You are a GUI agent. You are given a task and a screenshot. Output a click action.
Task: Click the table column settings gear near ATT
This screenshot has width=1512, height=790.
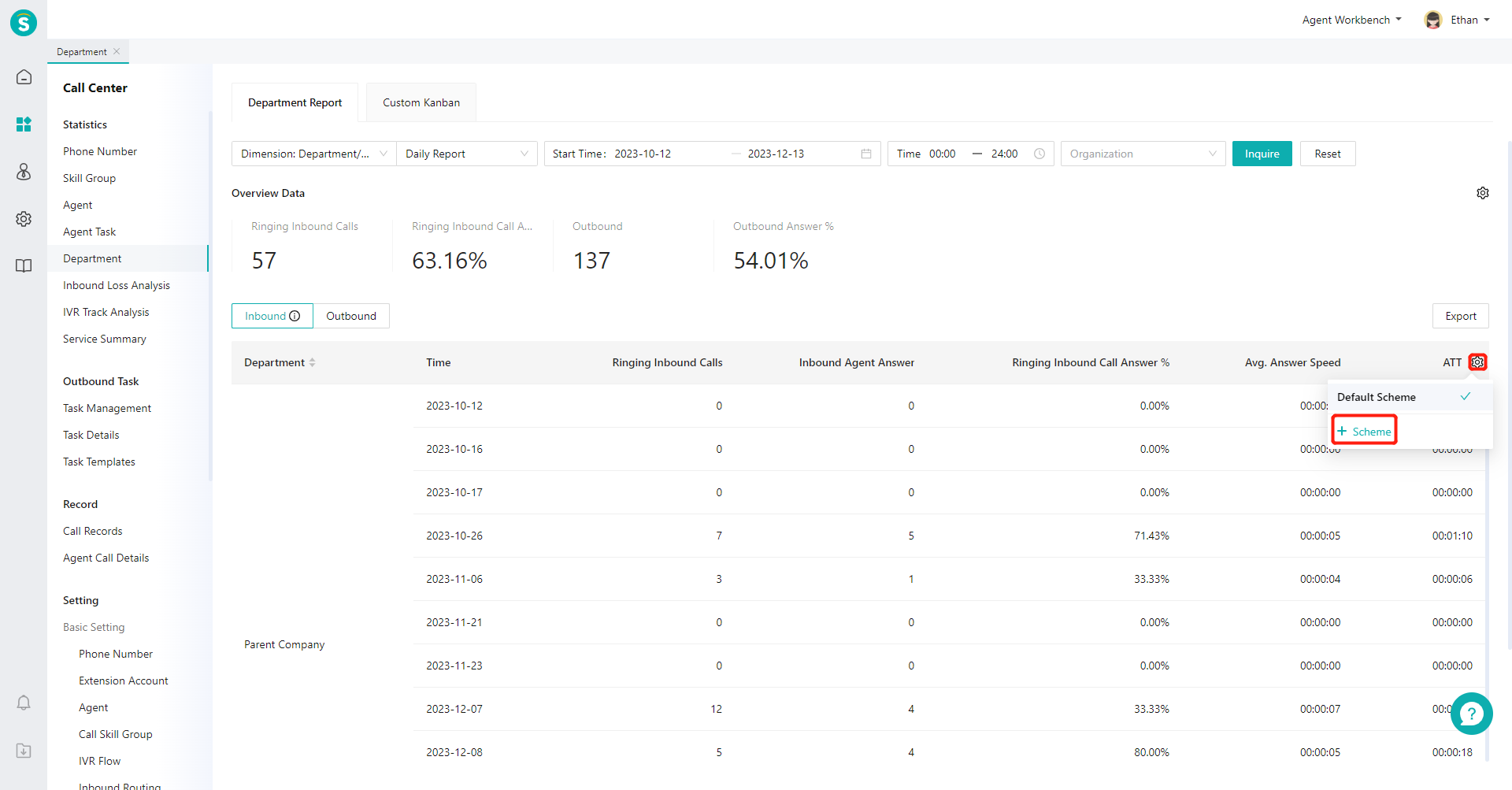pos(1478,362)
